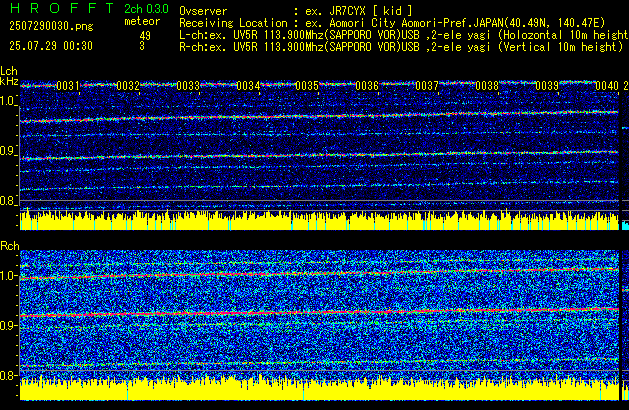Viewport: 629px width, 410px height.
Task: Click the Lch channel label
Action: (x=9, y=71)
